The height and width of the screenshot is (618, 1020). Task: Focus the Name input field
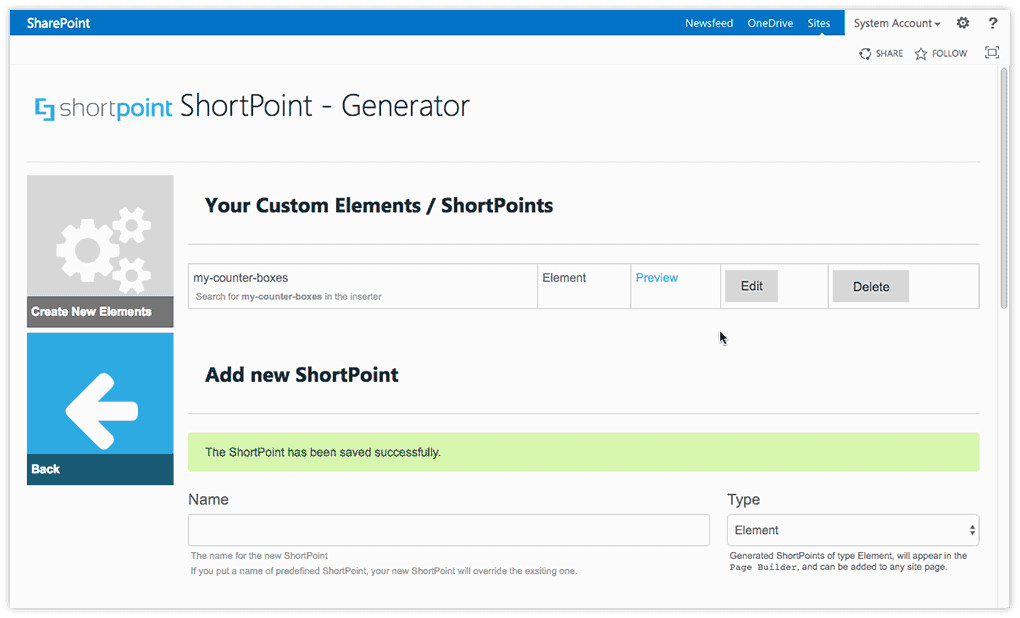tap(449, 530)
